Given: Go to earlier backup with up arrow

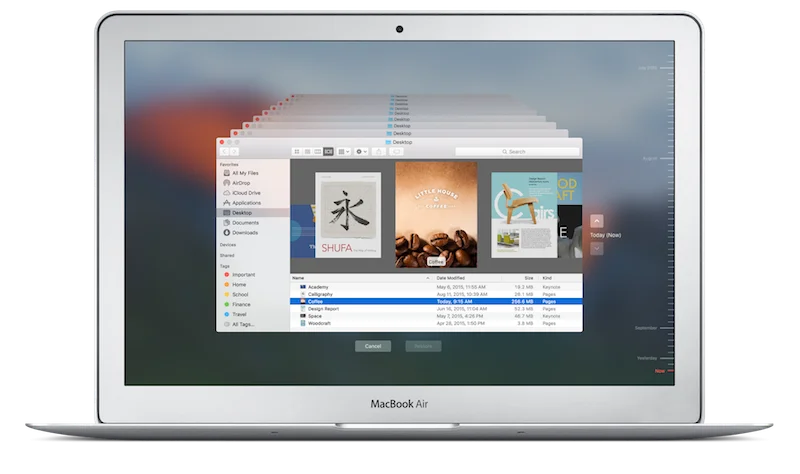Looking at the screenshot, I should pos(597,221).
